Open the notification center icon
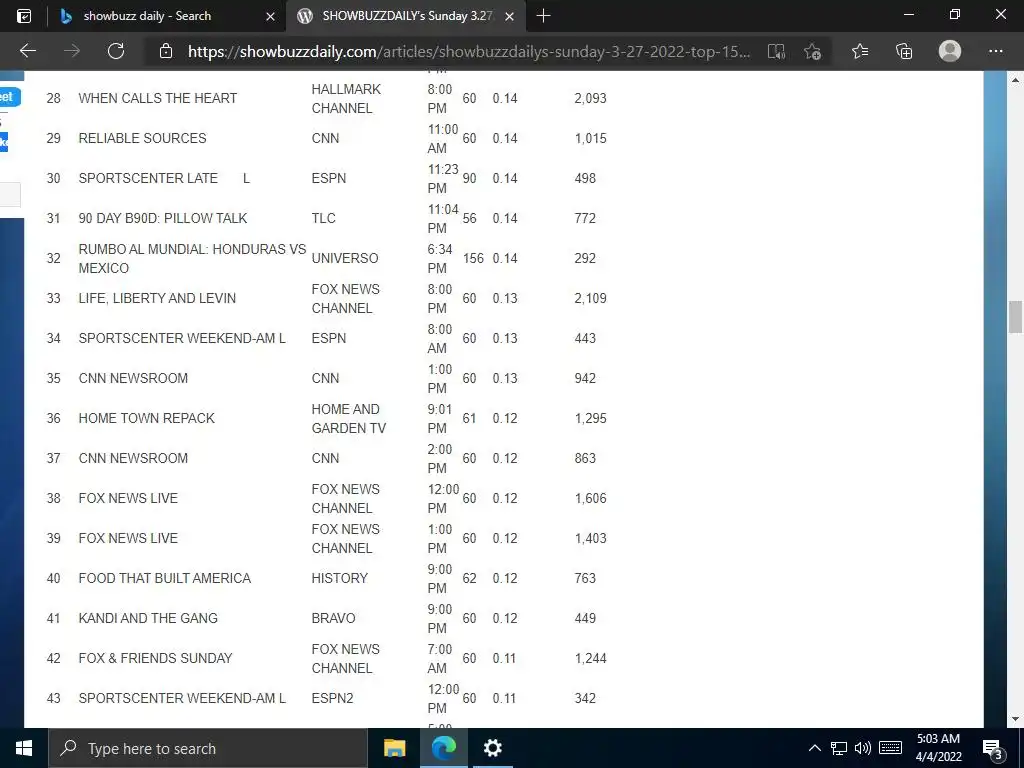Image resolution: width=1024 pixels, height=768 pixels. [x=991, y=748]
